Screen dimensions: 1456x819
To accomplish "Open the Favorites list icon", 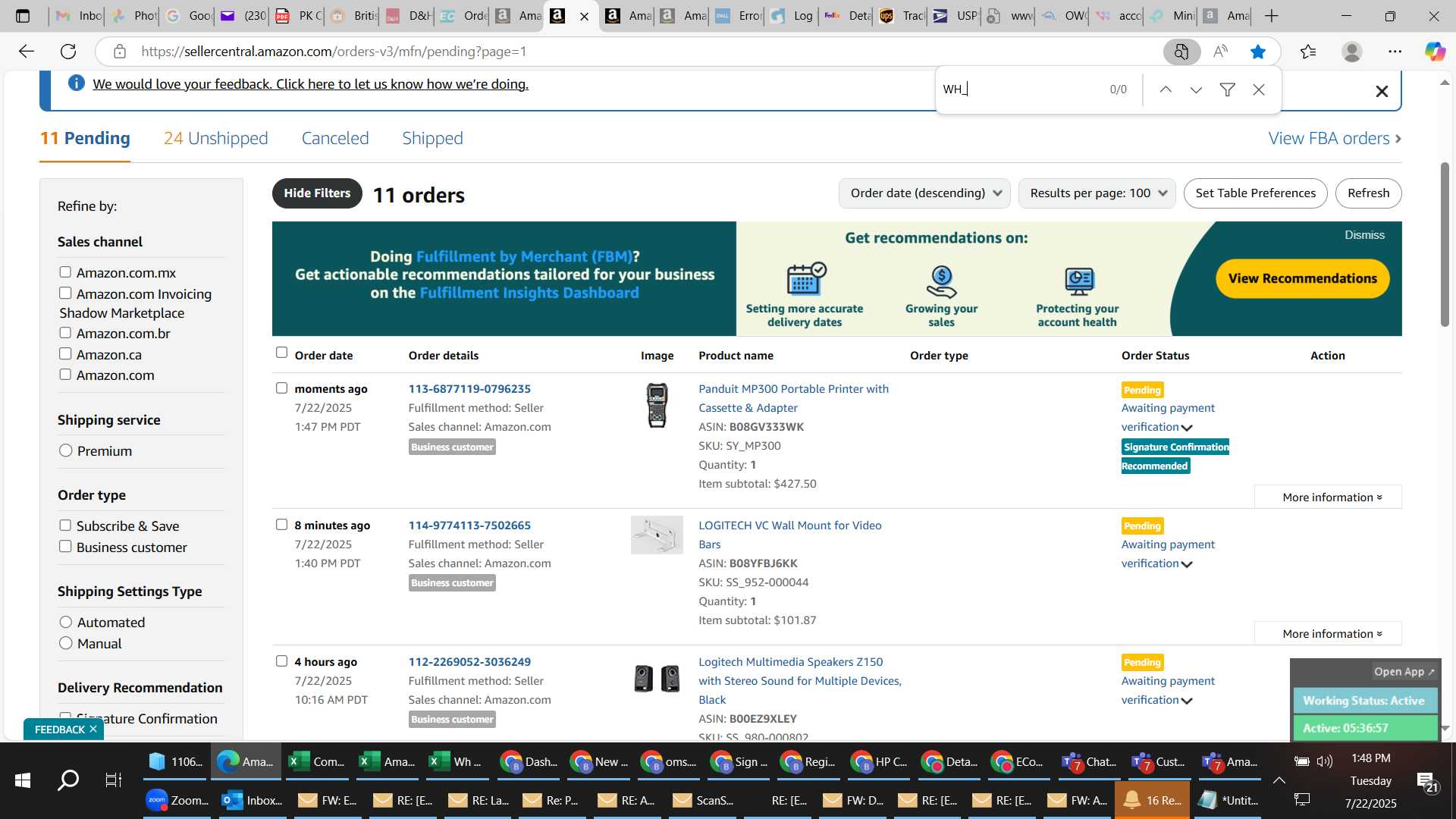I will (1308, 52).
